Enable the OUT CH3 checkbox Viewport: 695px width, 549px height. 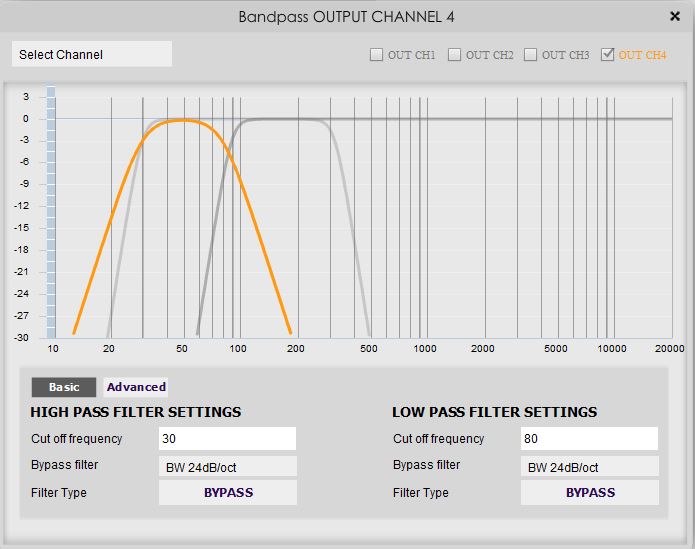[530, 55]
